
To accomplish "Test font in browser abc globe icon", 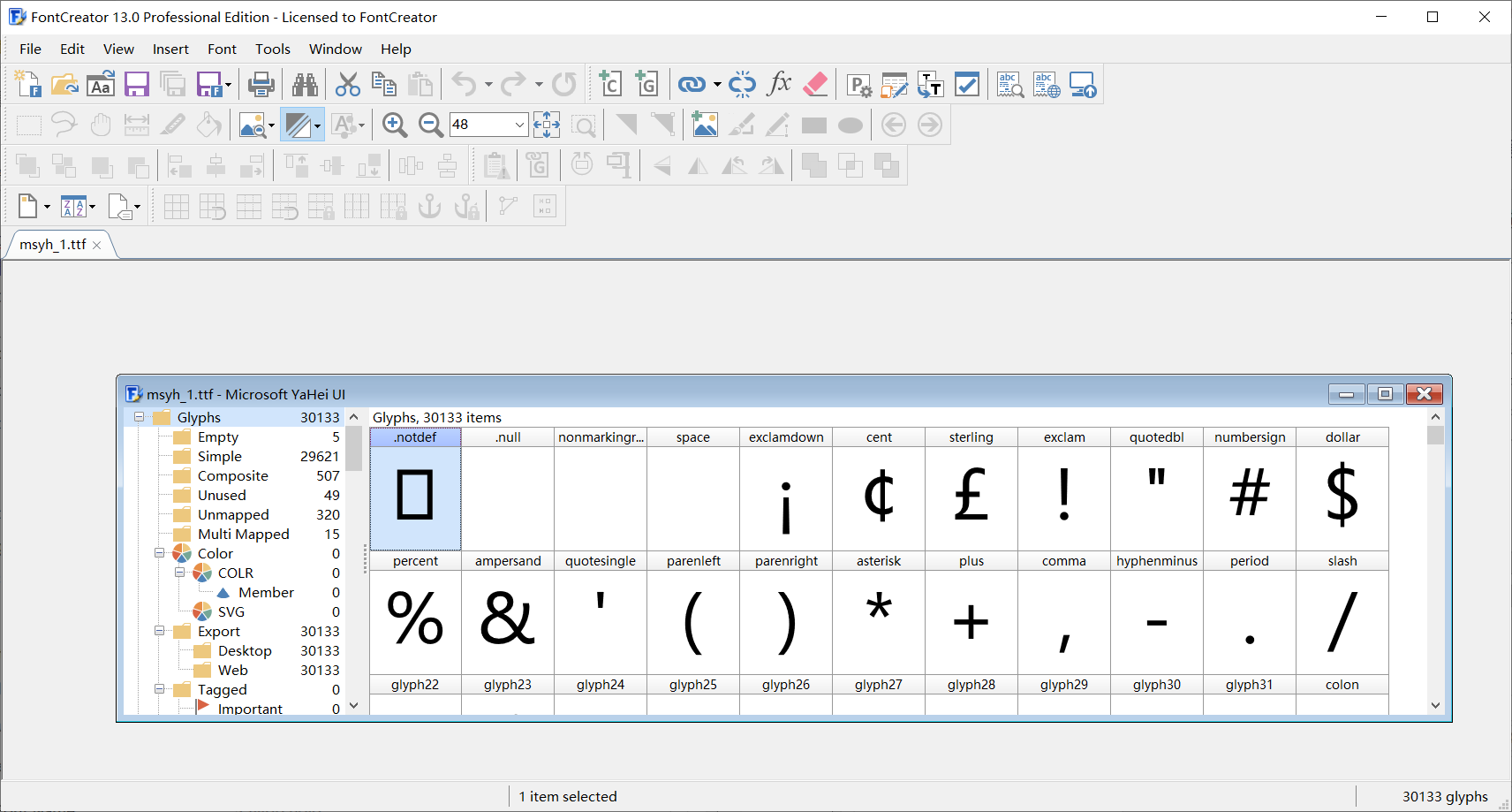I will click(1047, 85).
